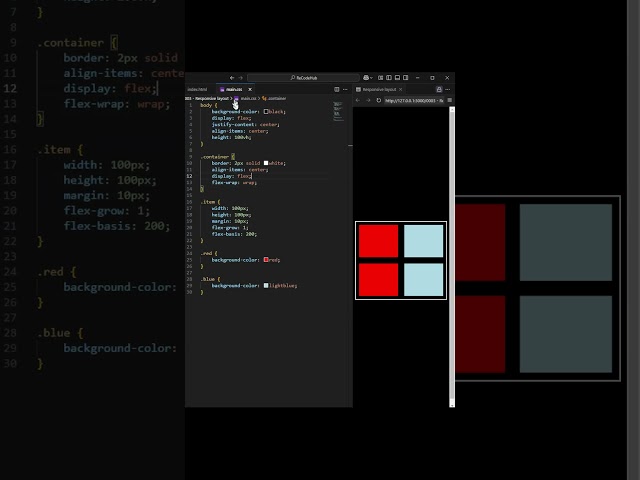Image resolution: width=640 pixels, height=480 pixels.
Task: Click 'display: flex;' on line 12
Action: (231, 176)
